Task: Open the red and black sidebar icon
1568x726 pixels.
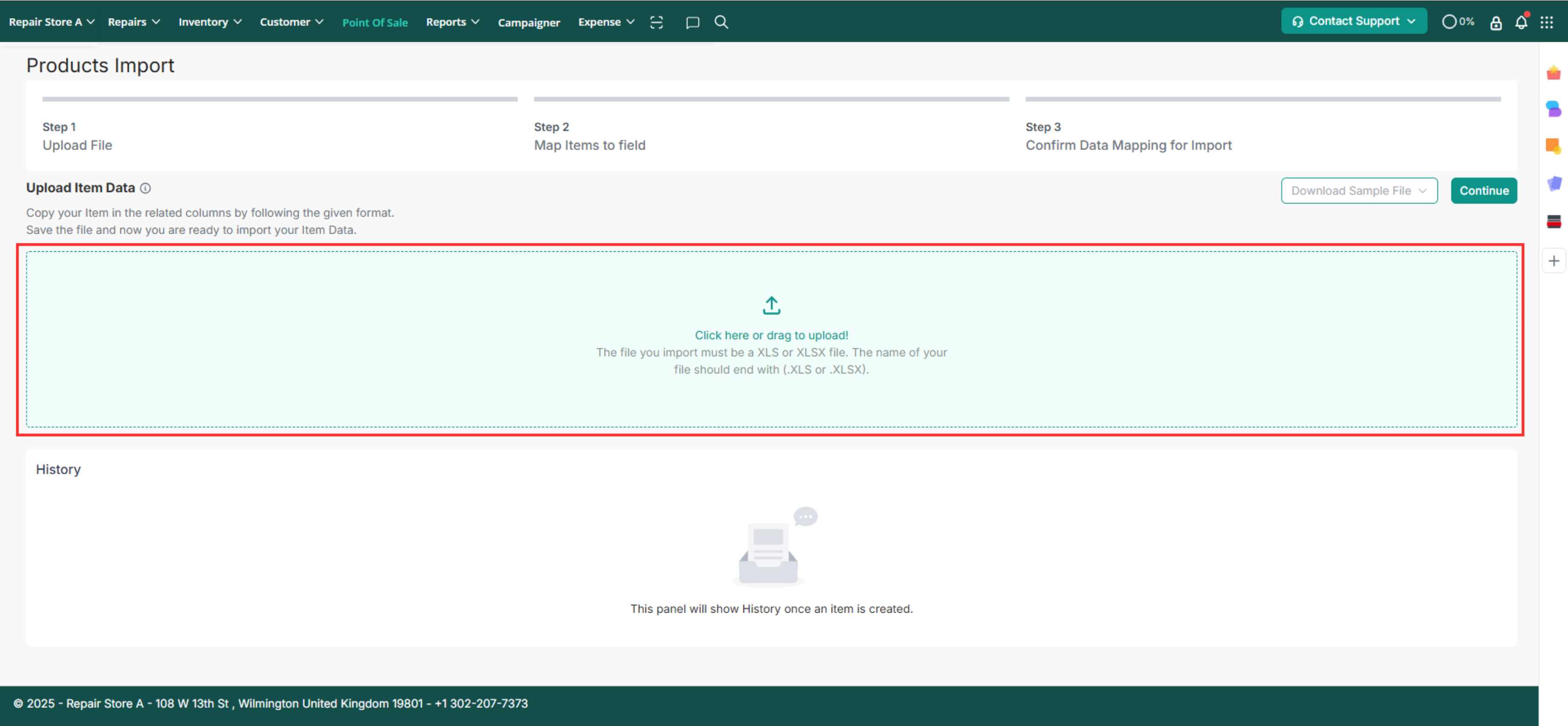Action: coord(1554,221)
